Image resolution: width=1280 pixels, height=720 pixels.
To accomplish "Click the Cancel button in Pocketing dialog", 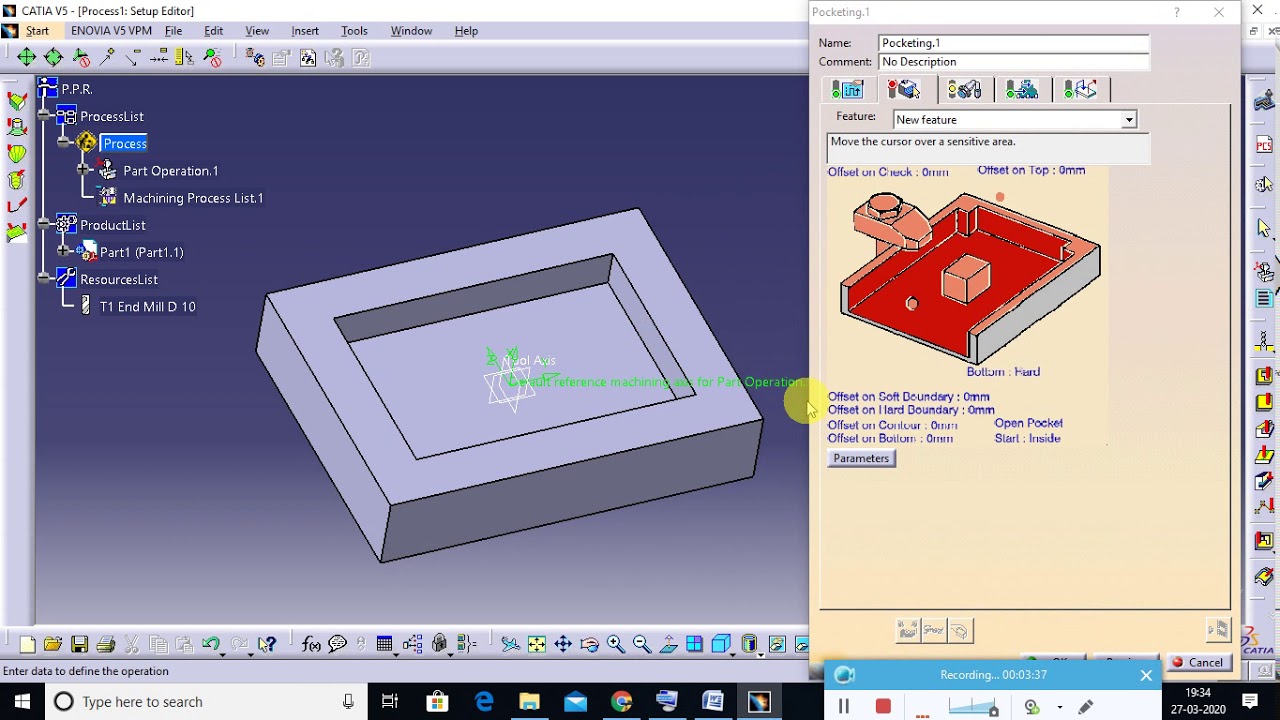I will click(x=1197, y=662).
